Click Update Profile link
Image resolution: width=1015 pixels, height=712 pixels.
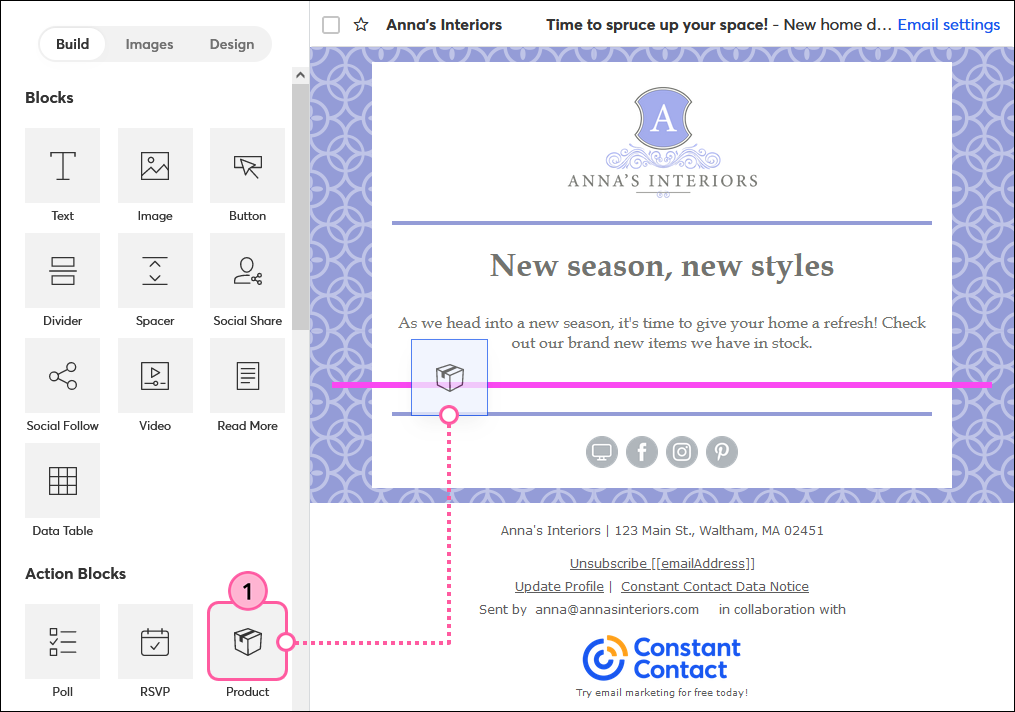click(559, 586)
